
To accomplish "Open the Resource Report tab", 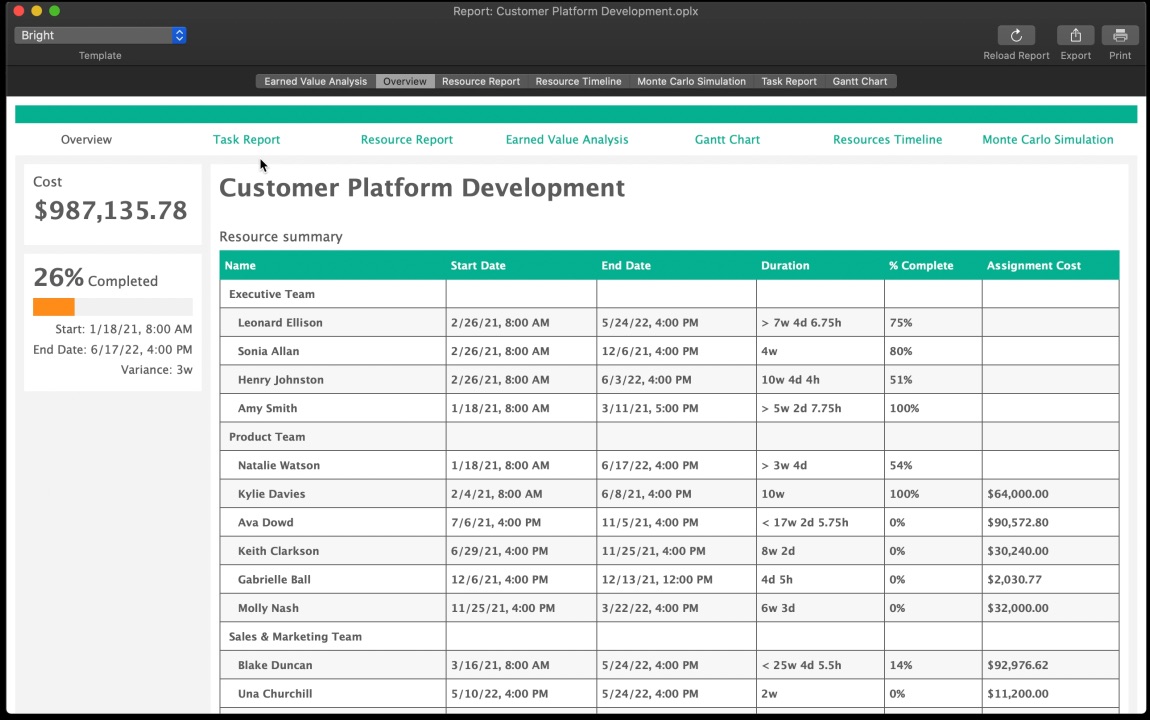I will coord(481,81).
